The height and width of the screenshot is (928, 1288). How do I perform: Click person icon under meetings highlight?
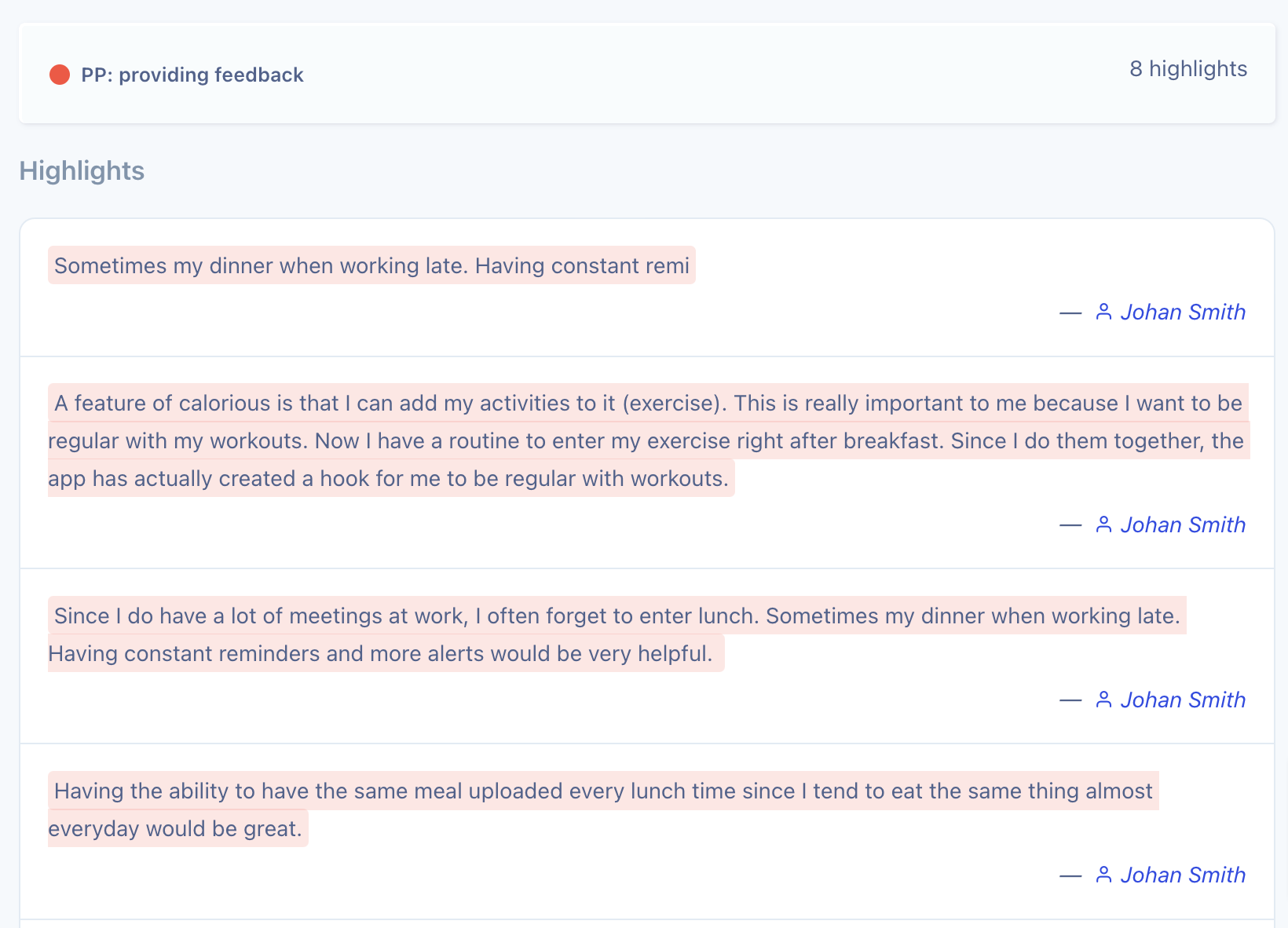[x=1103, y=700]
